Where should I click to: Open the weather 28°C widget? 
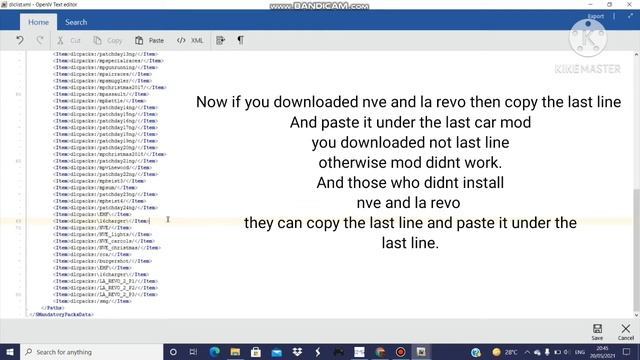click(x=505, y=352)
